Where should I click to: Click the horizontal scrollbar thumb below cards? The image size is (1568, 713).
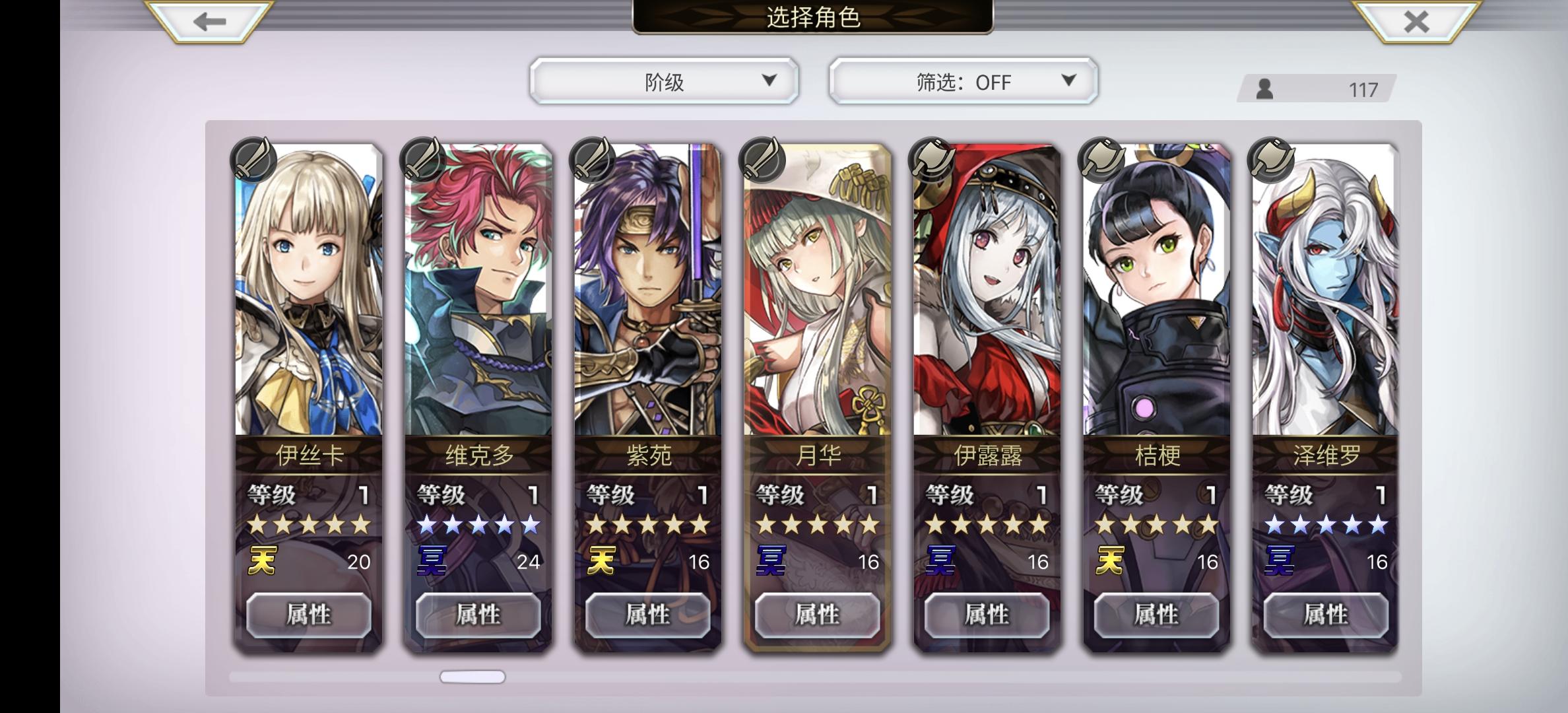473,677
